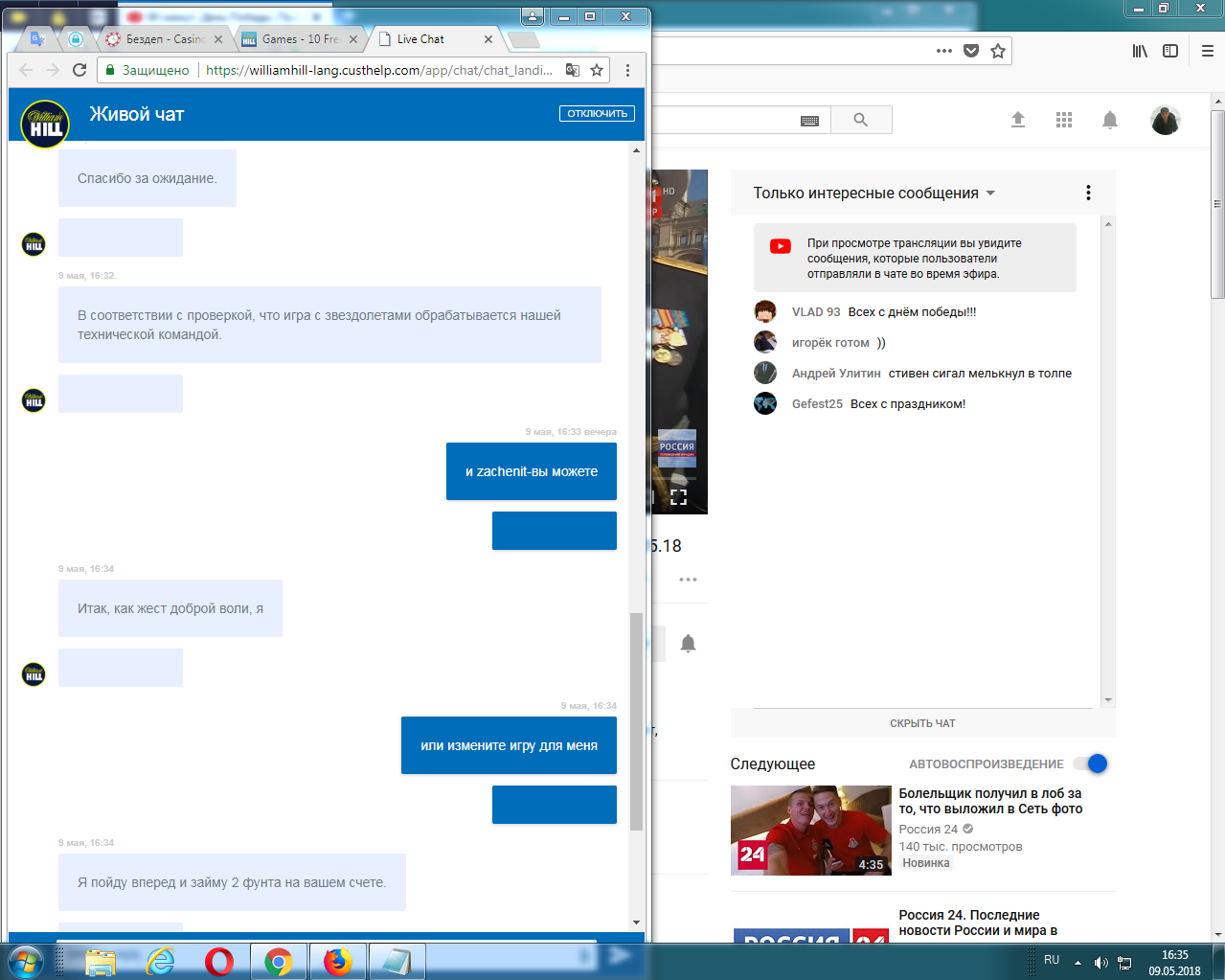
Task: Click СКРЫТЬ ЧАТ to hide chat
Action: click(x=922, y=723)
